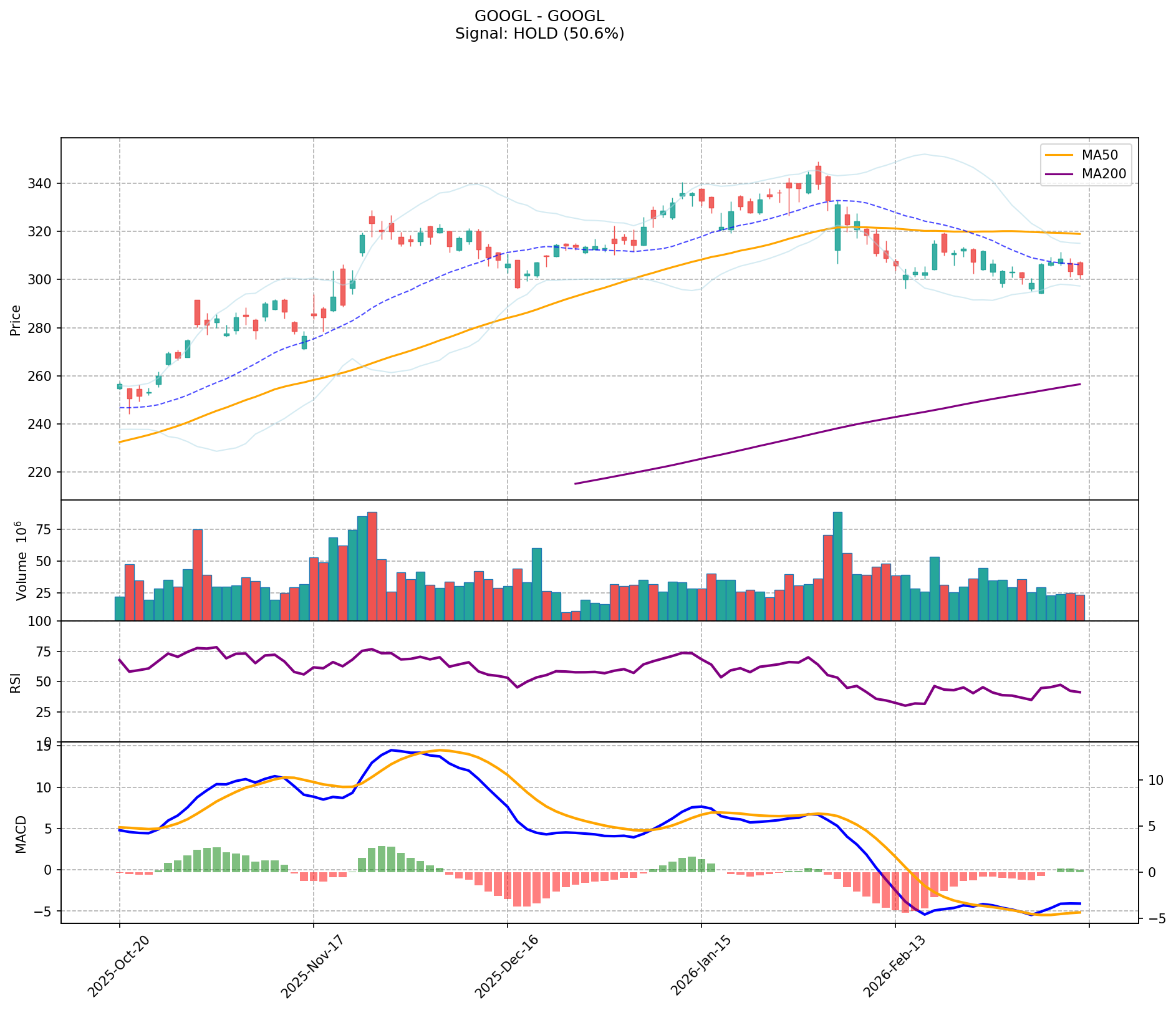
Task: Click the Signal: HOLD (50.6%) subtitle
Action: (x=539, y=34)
